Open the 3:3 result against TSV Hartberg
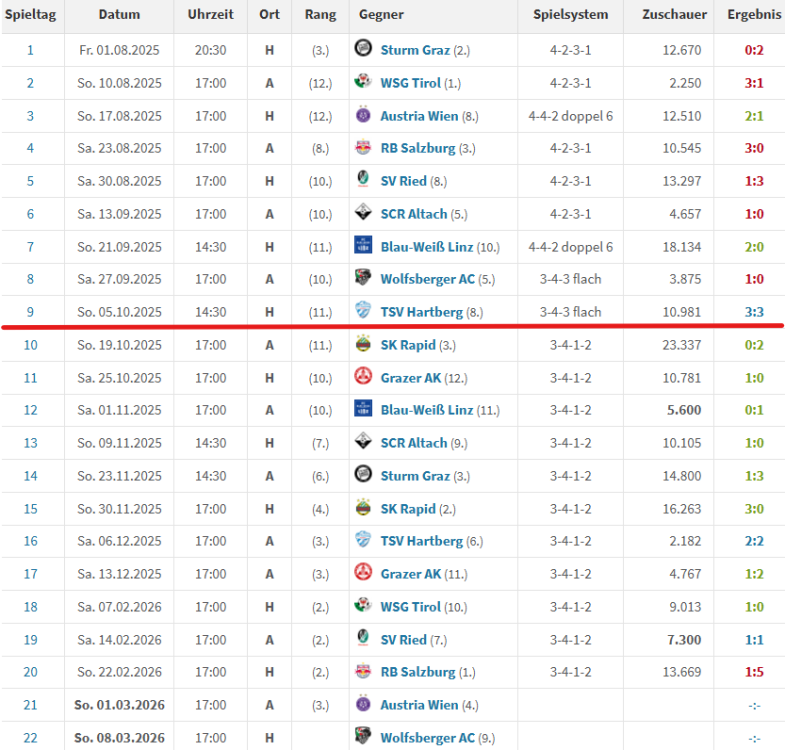This screenshot has height=750, width=785. pos(755,312)
